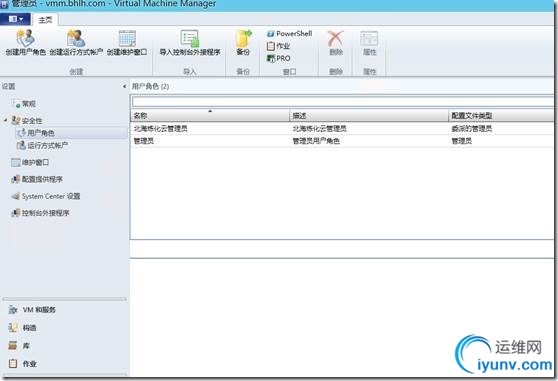The image size is (558, 381).
Task: Open the 库 workspace
Action: [26, 346]
